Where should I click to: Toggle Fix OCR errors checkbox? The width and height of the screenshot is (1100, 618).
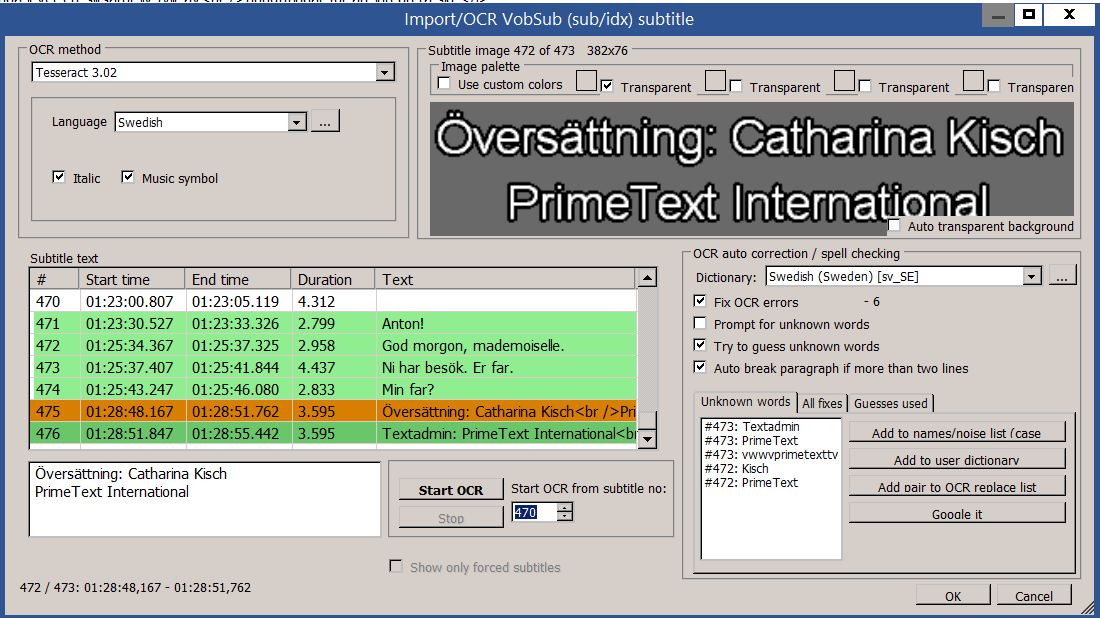(699, 301)
